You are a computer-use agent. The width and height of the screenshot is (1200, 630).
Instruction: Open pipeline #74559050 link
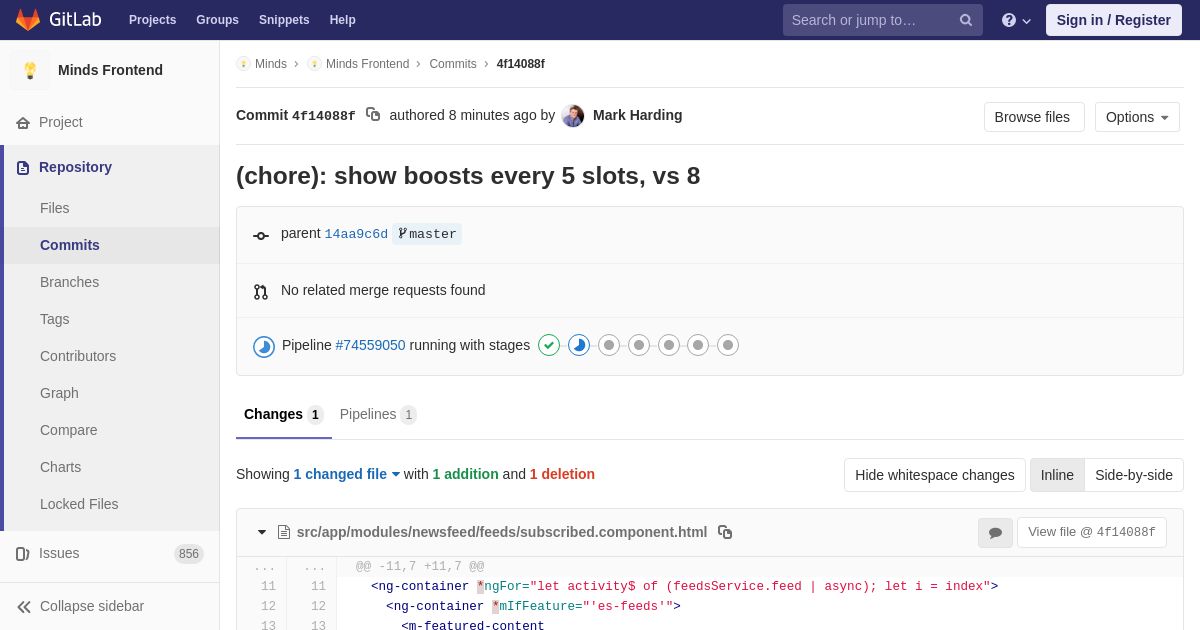370,345
